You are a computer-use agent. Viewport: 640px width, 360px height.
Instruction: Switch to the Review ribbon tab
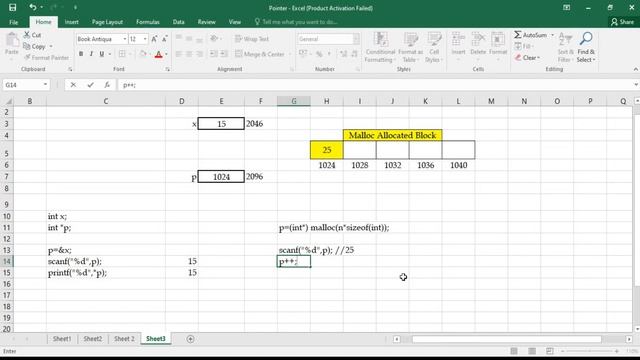pos(207,22)
